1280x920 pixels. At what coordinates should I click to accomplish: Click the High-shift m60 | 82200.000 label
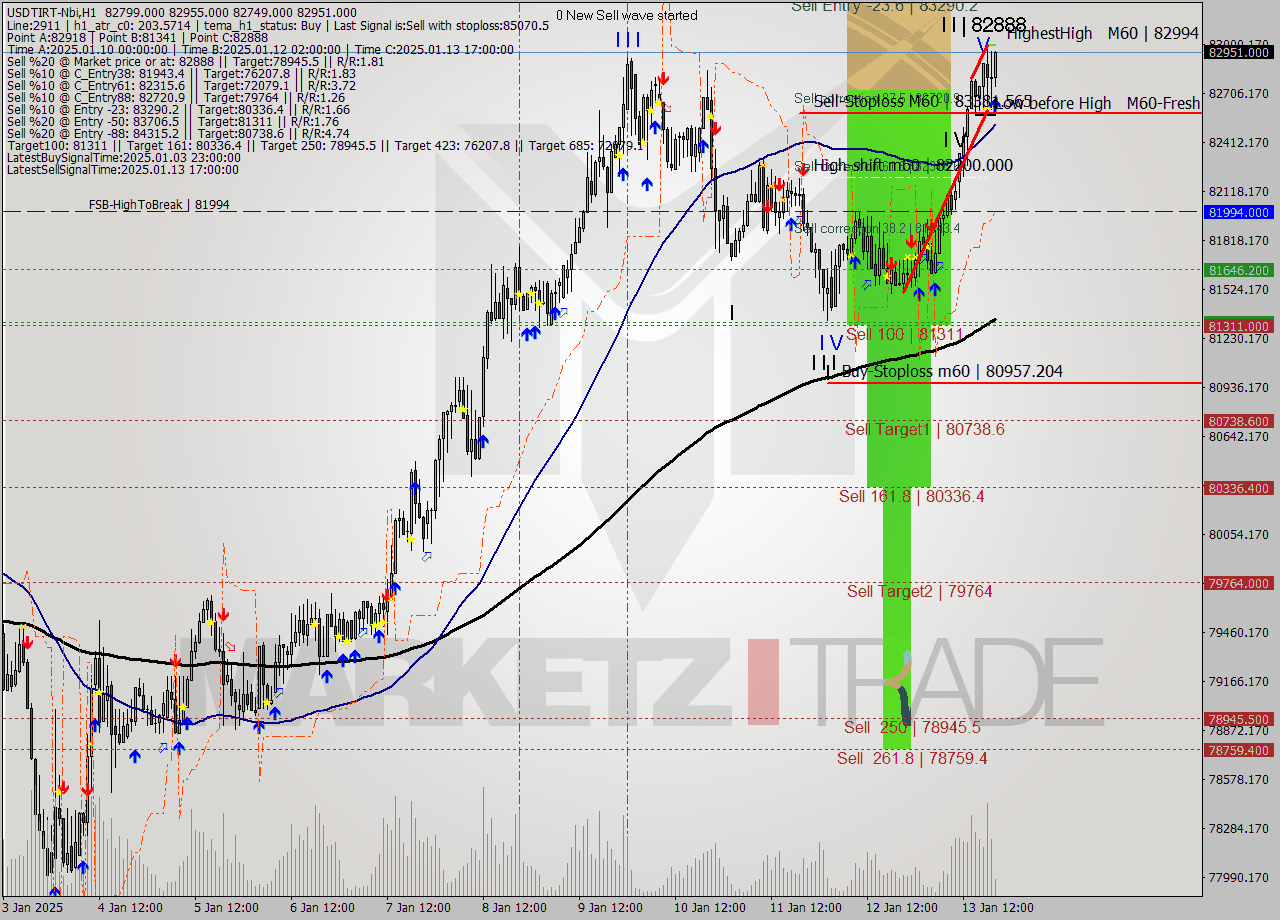click(913, 165)
